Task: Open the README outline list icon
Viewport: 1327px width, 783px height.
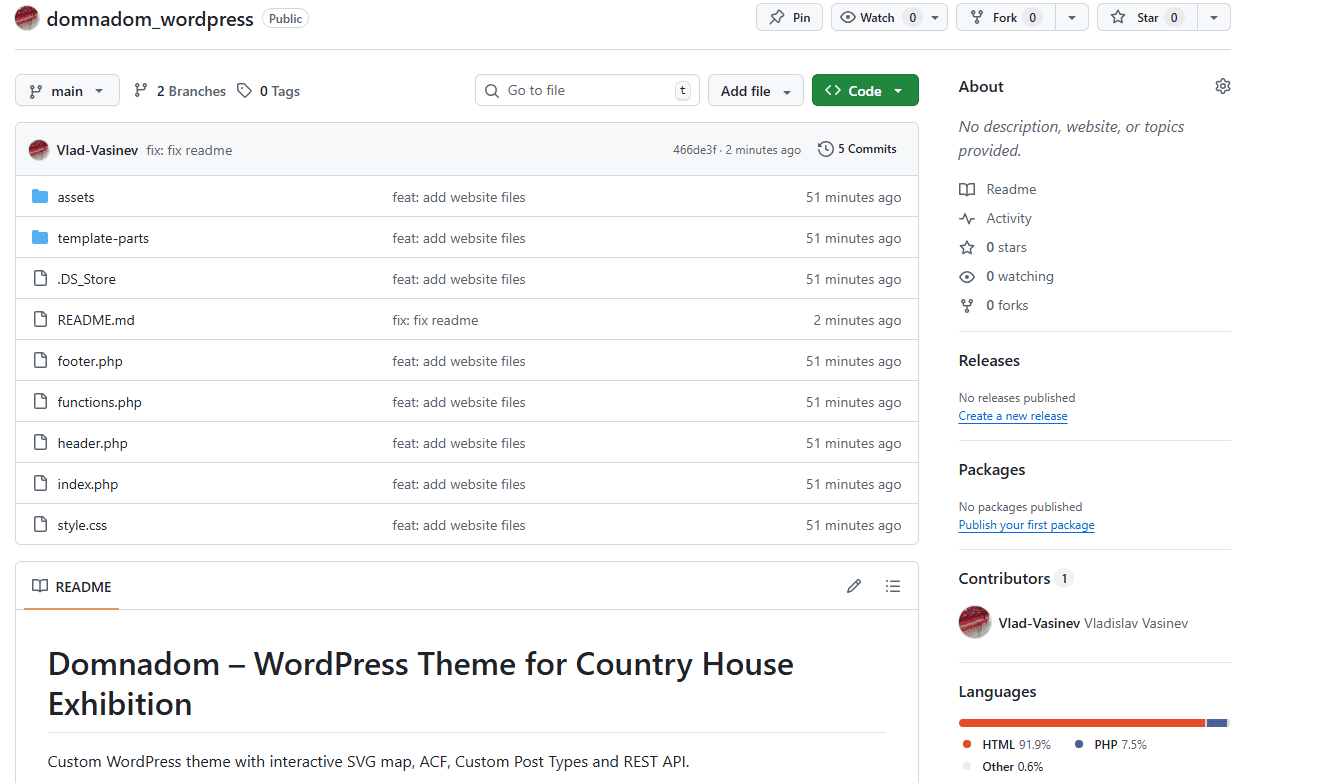Action: coord(893,587)
